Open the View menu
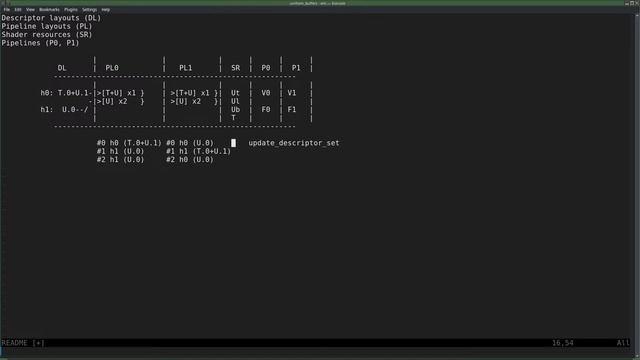Image resolution: width=640 pixels, height=360 pixels. [x=30, y=9]
